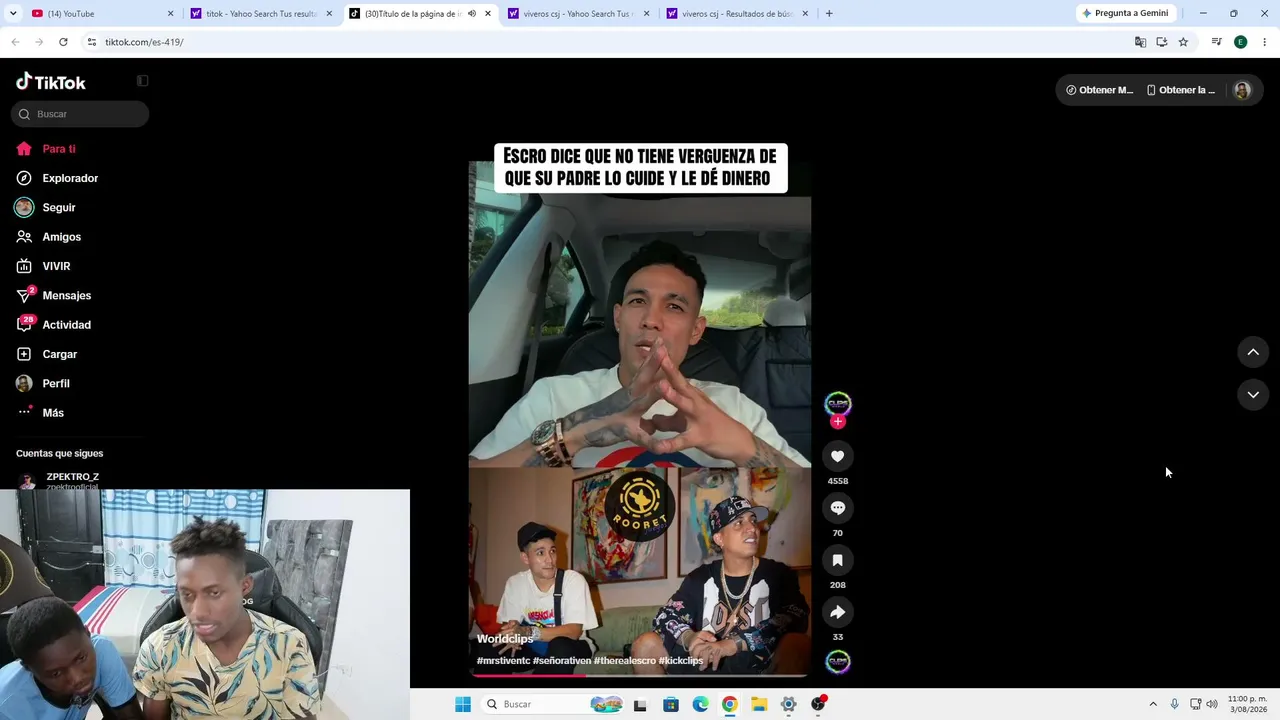This screenshot has width=1280, height=720.
Task: Open the #kickclips hashtag
Action: click(681, 661)
